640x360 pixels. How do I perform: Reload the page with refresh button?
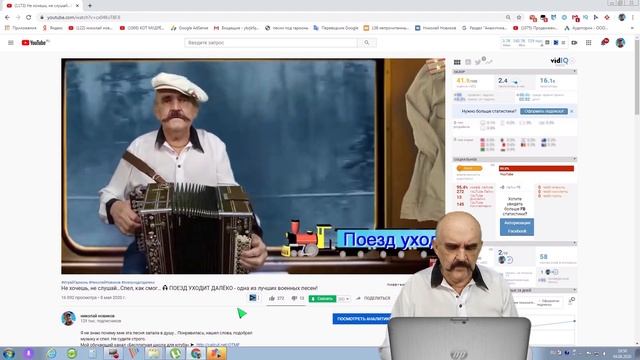pyautogui.click(x=29, y=18)
